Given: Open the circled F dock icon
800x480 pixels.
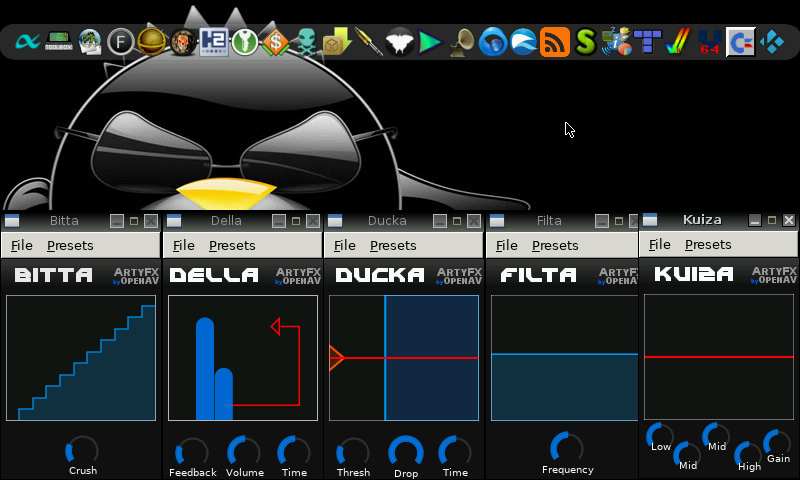Looking at the screenshot, I should click(x=120, y=42).
